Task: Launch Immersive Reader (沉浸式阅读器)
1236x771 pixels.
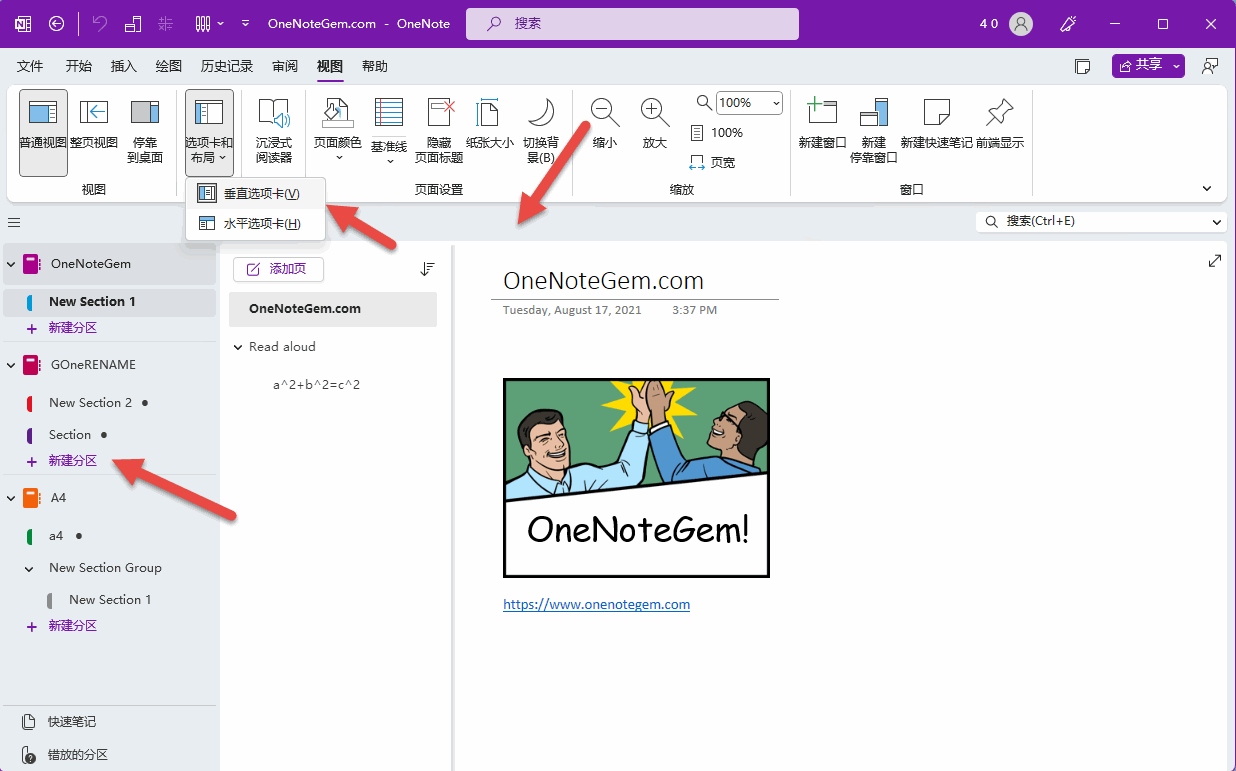Action: point(273,132)
